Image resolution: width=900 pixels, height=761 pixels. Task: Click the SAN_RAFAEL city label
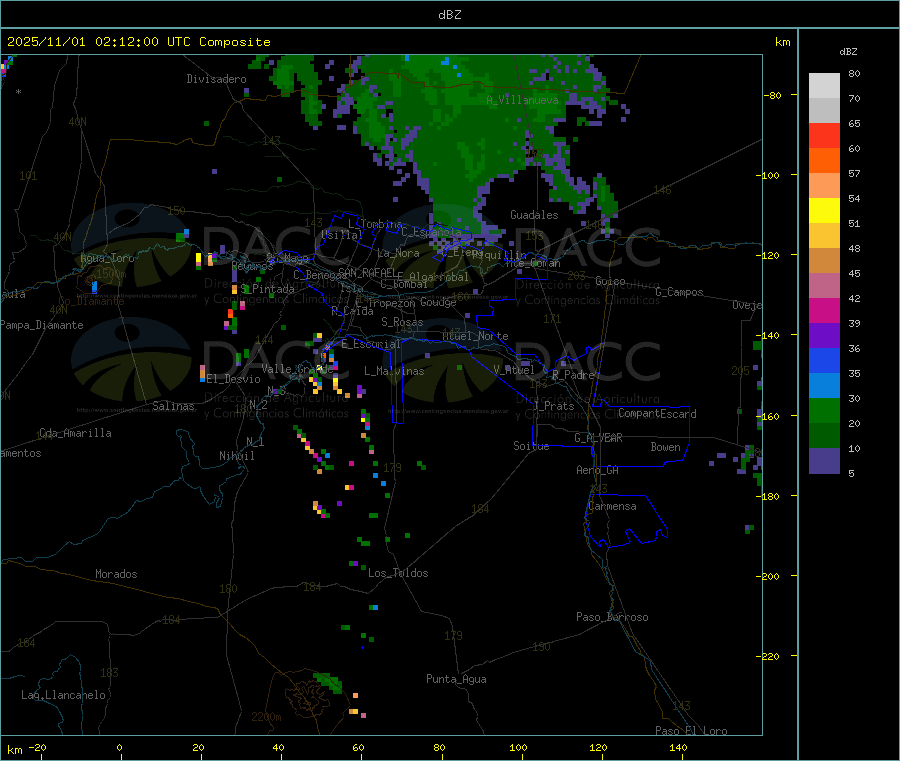tap(367, 272)
